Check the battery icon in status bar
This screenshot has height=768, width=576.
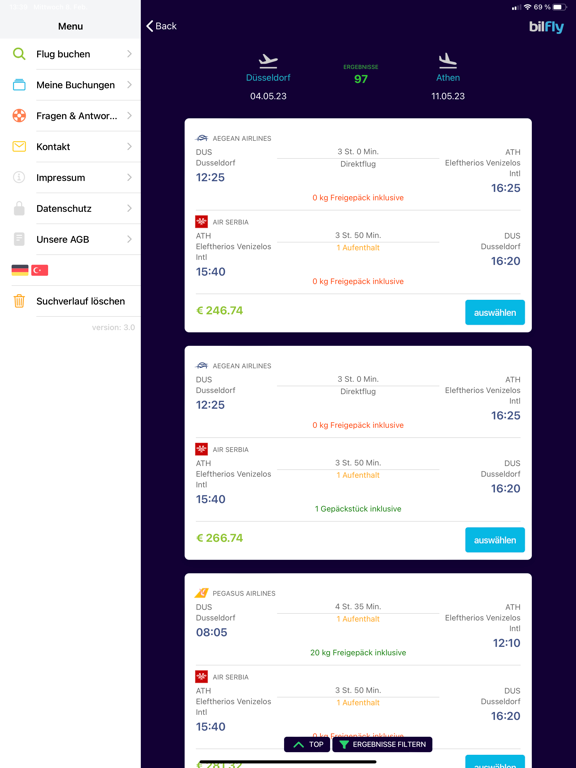pyautogui.click(x=560, y=7)
